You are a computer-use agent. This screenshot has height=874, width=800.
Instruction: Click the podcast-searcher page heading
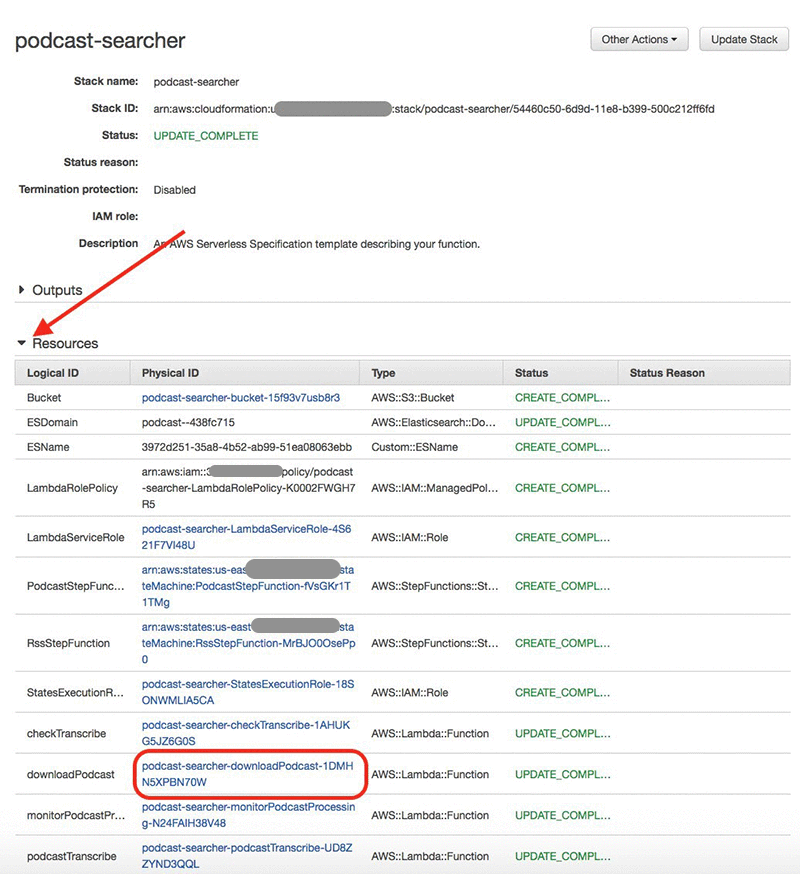click(100, 41)
